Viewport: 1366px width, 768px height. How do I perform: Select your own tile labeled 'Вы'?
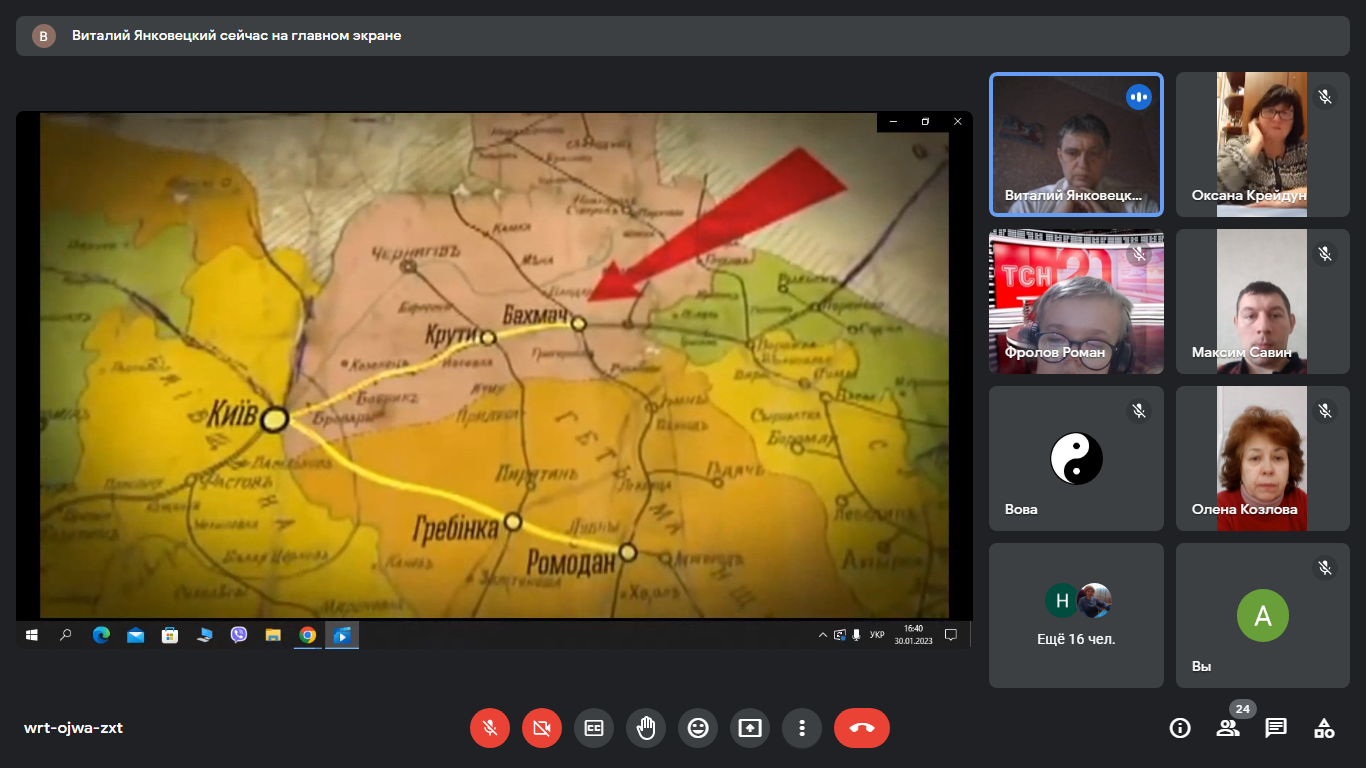click(1263, 615)
